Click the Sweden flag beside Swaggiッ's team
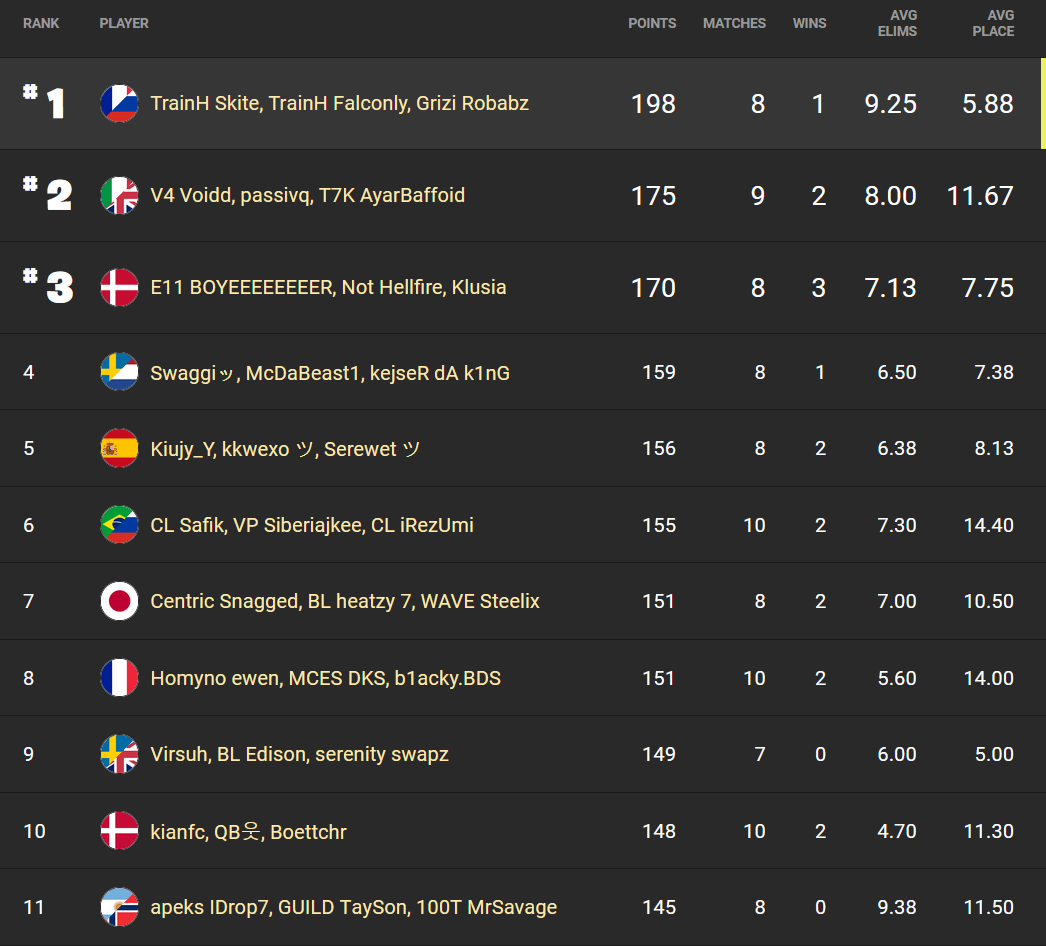The width and height of the screenshot is (1046, 946). pyautogui.click(x=119, y=372)
